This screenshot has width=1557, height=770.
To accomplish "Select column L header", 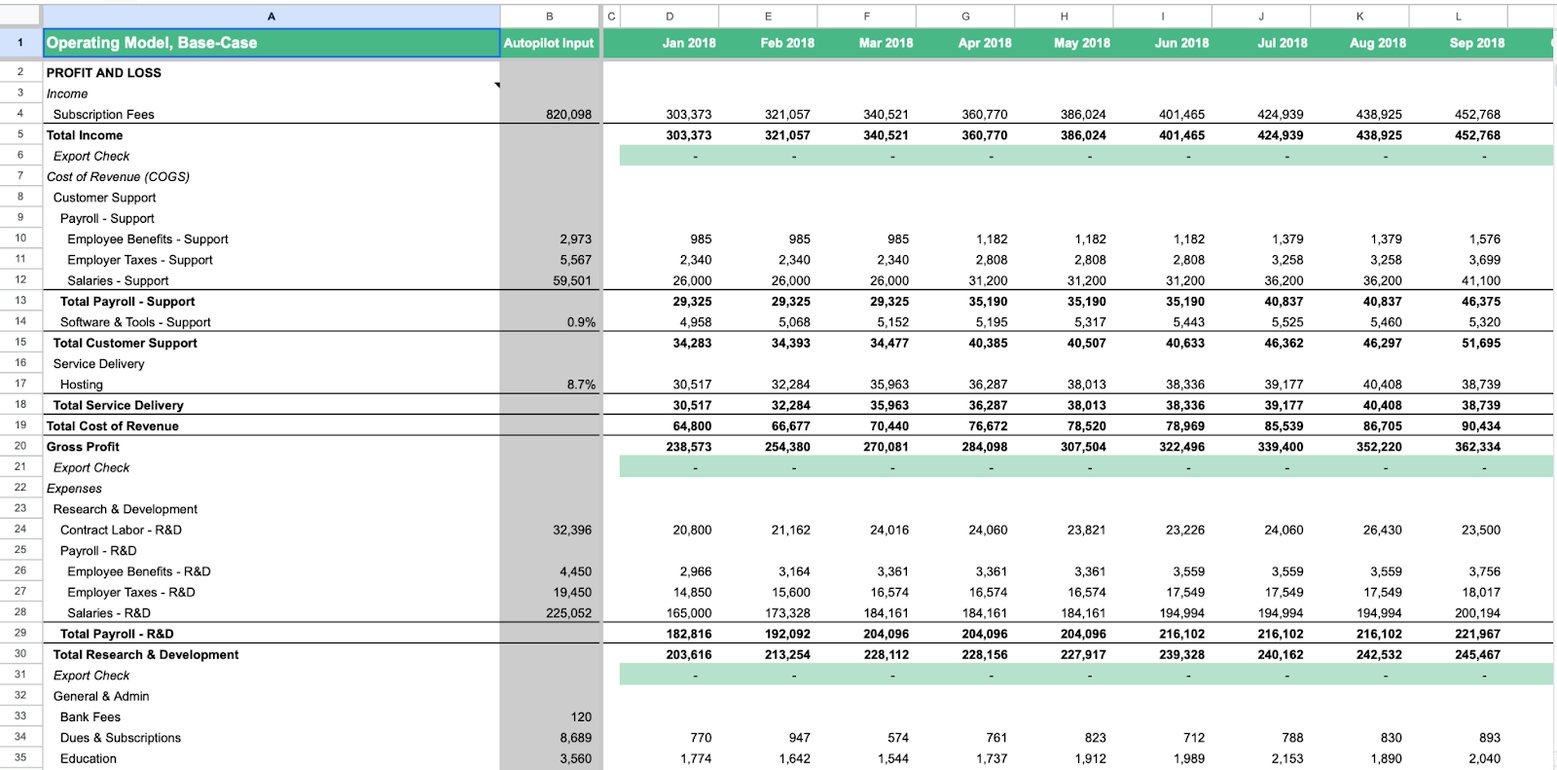I will [x=1458, y=16].
